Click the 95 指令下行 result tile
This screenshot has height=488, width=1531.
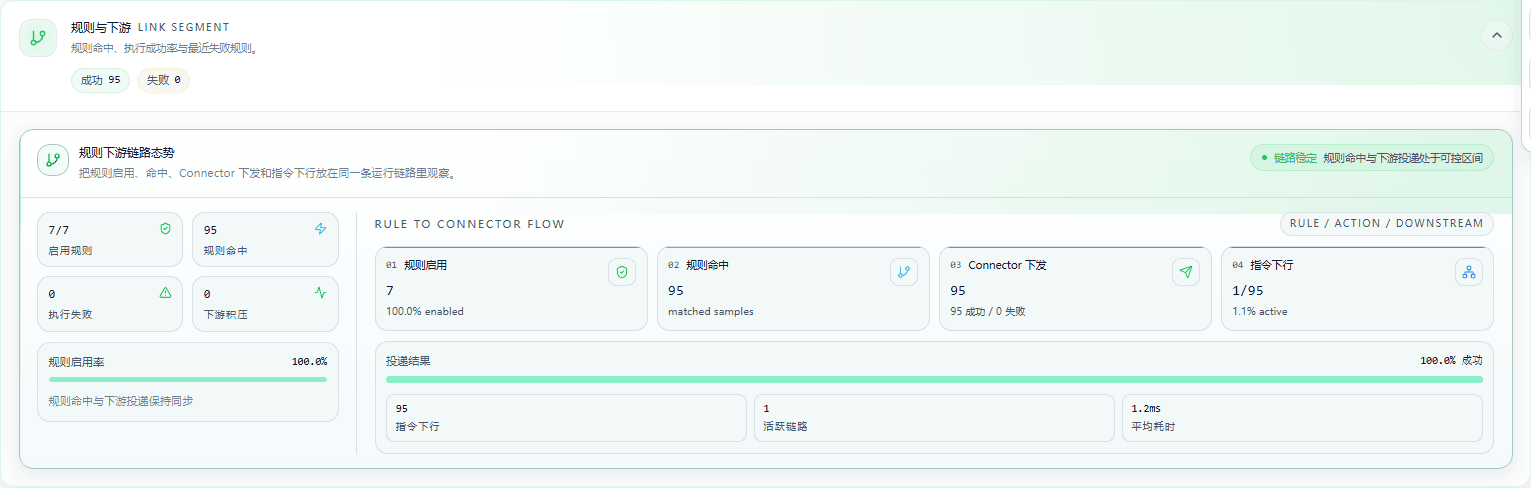(566, 418)
